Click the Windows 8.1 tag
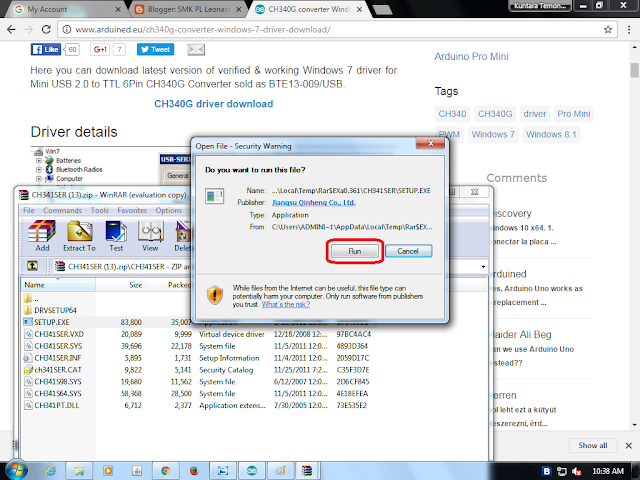Image resolution: width=640 pixels, height=480 pixels. point(551,134)
